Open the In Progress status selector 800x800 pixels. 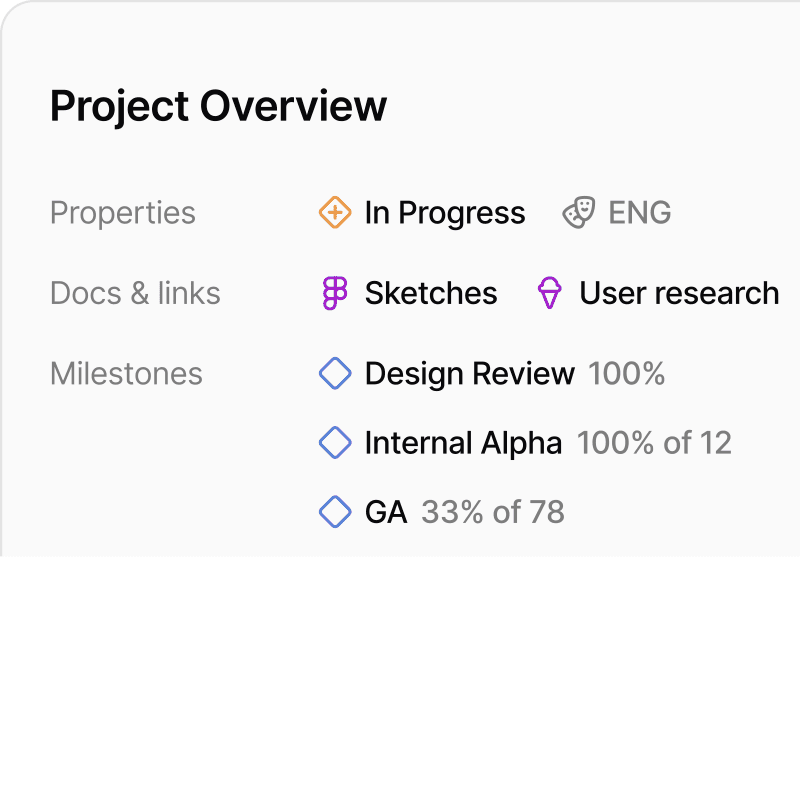[x=444, y=213]
